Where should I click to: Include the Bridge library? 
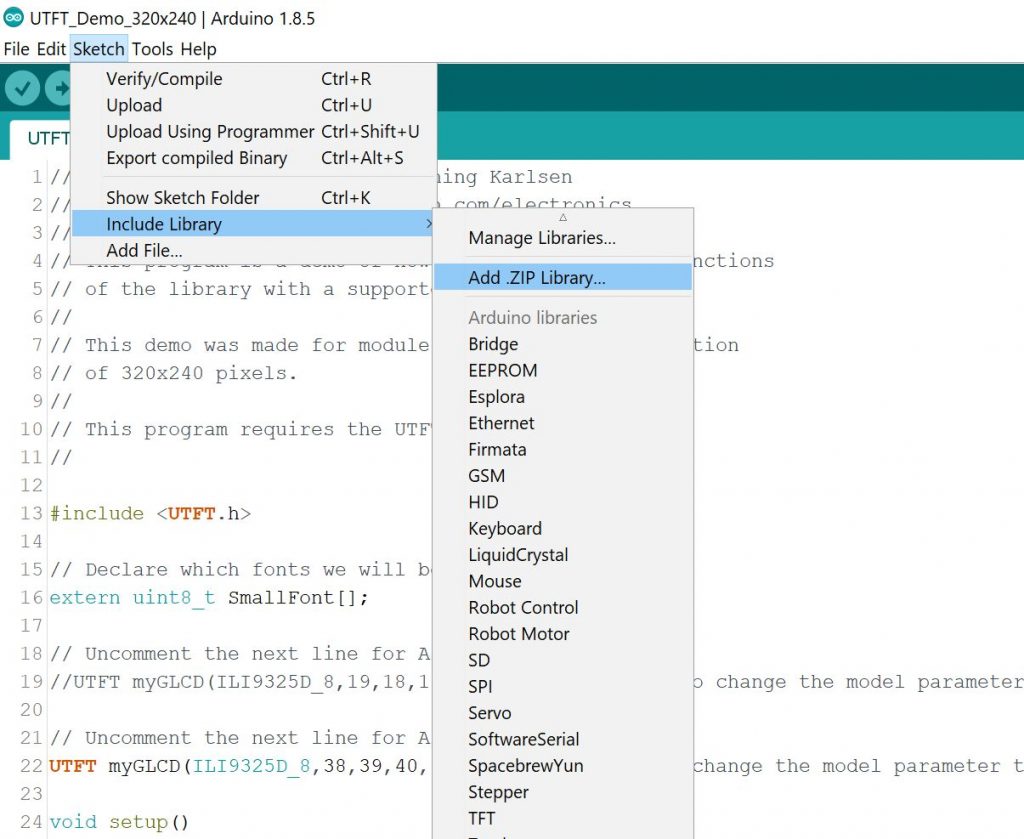[493, 343]
